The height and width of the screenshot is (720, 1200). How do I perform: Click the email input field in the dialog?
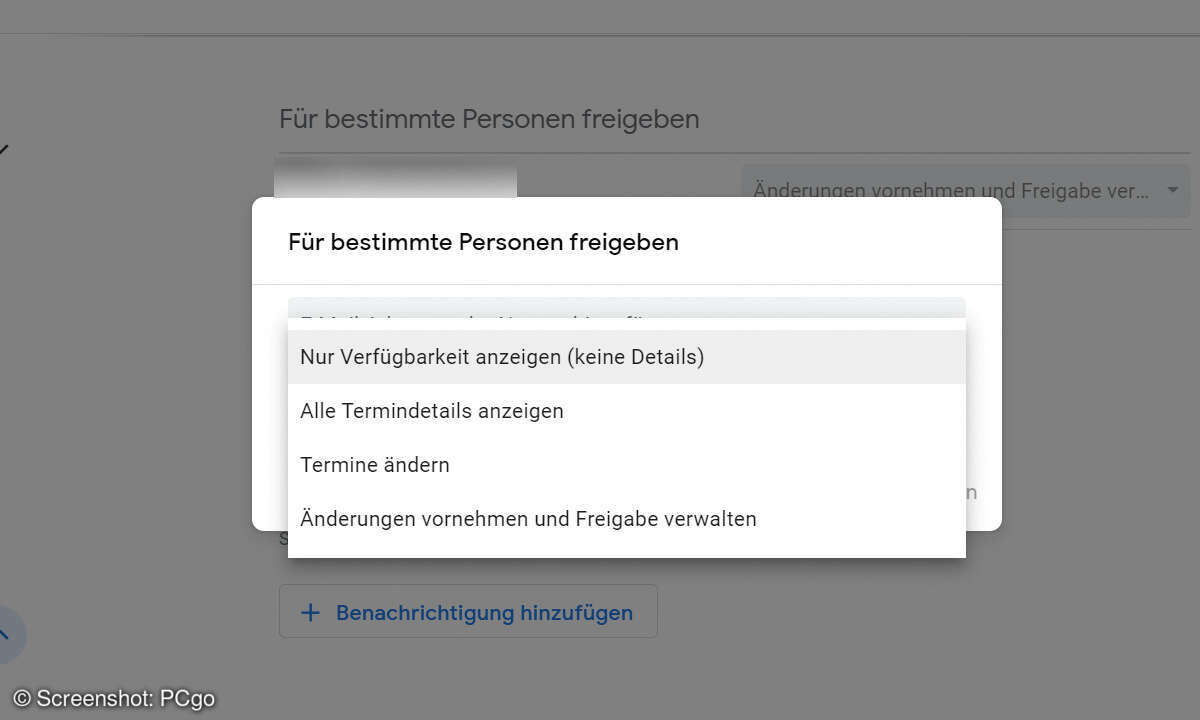pyautogui.click(x=626, y=308)
